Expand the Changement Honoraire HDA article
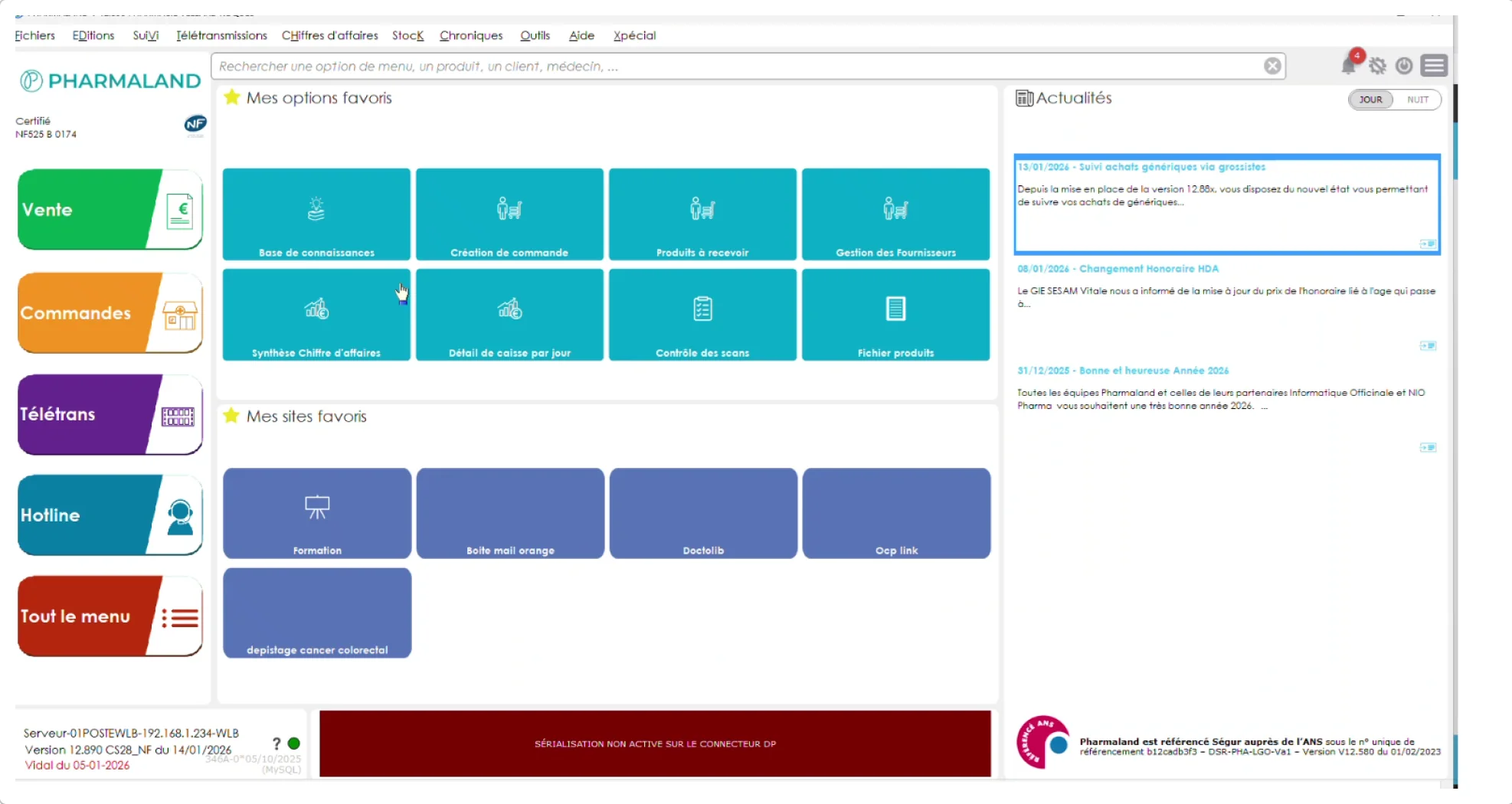Screen dimensions: 1512x804 coord(1428,345)
